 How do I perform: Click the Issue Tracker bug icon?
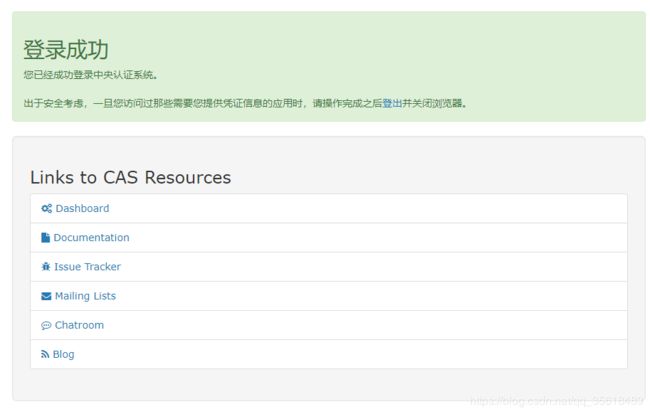46,266
